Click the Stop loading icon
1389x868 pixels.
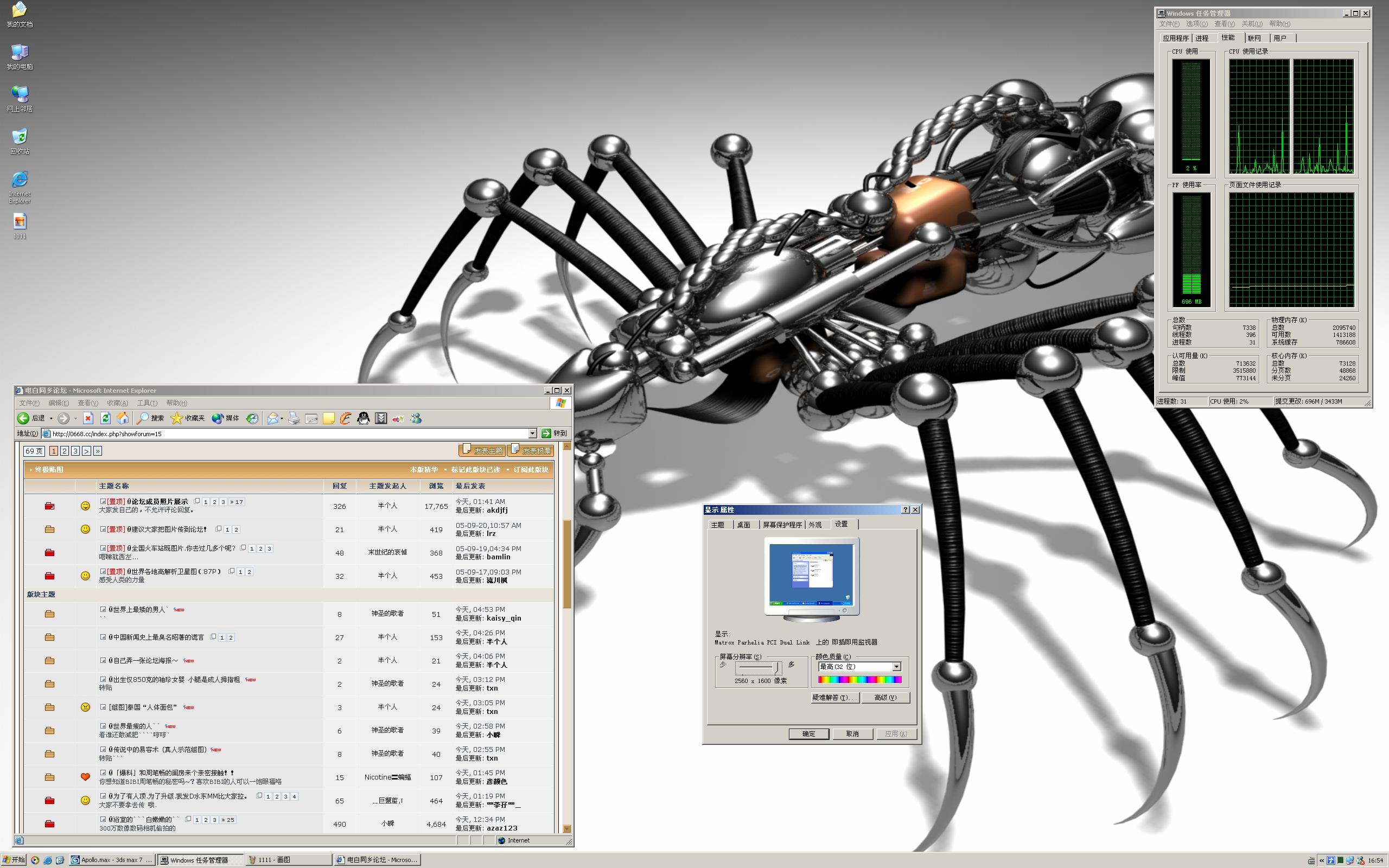coord(88,418)
